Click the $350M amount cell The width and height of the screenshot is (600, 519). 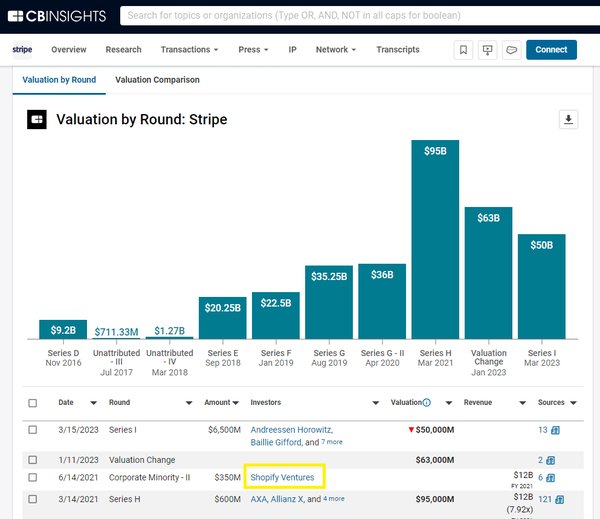pyautogui.click(x=227, y=477)
